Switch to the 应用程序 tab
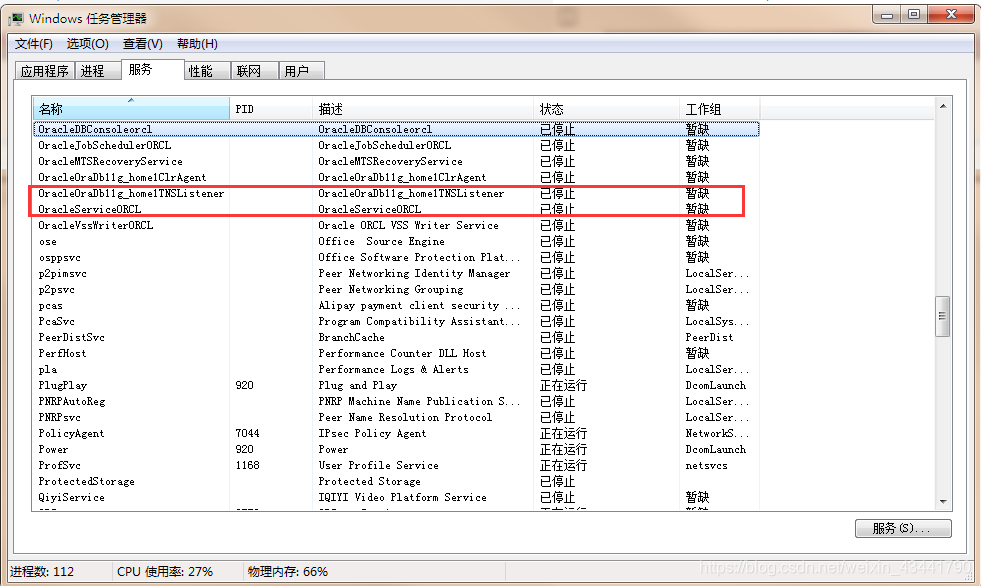The width and height of the screenshot is (981, 586). point(44,71)
